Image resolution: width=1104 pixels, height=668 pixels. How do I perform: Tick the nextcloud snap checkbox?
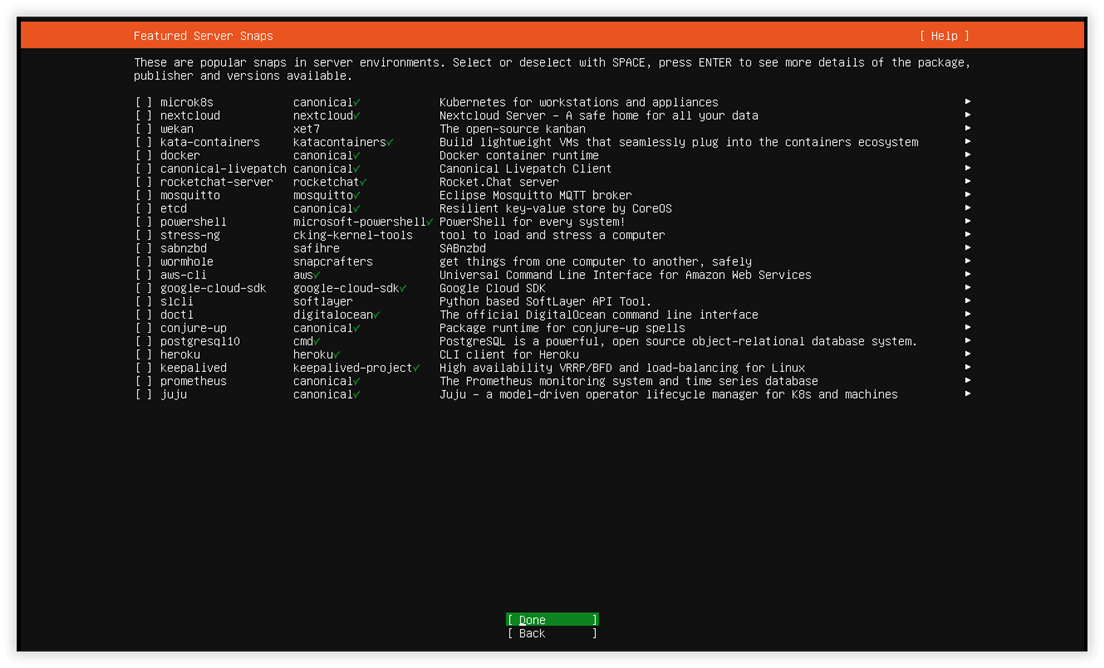pos(144,115)
